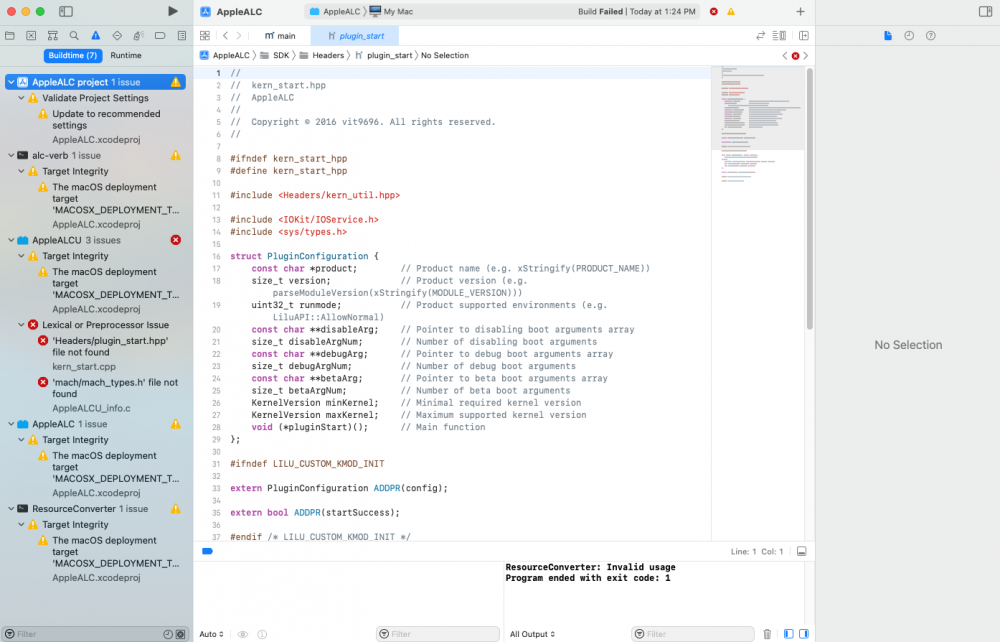Screen dimensions: 1000x642
Task: Select the plugin_start editor tab
Action: (x=355, y=36)
